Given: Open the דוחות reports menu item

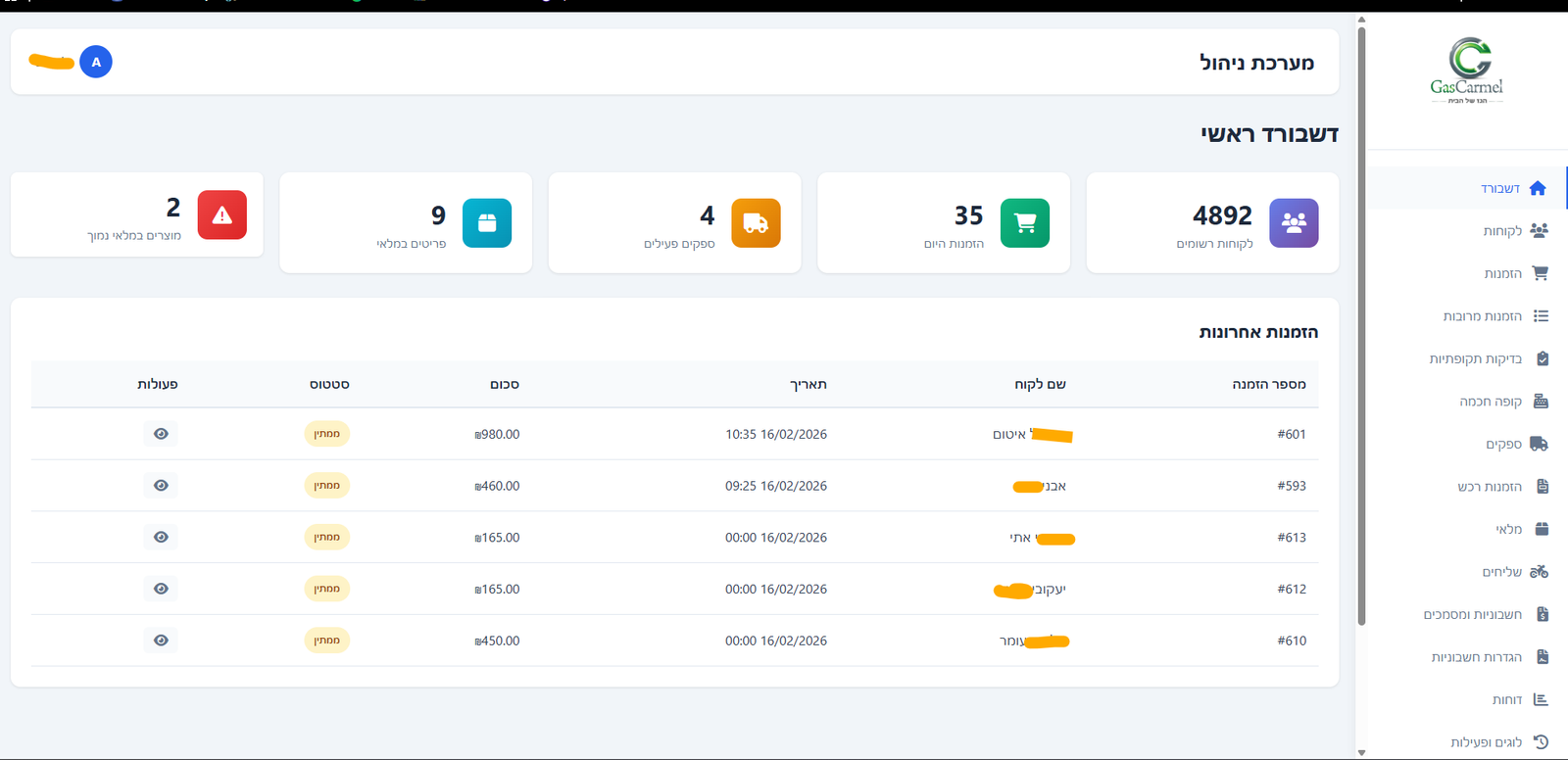Looking at the screenshot, I should [x=1506, y=699].
